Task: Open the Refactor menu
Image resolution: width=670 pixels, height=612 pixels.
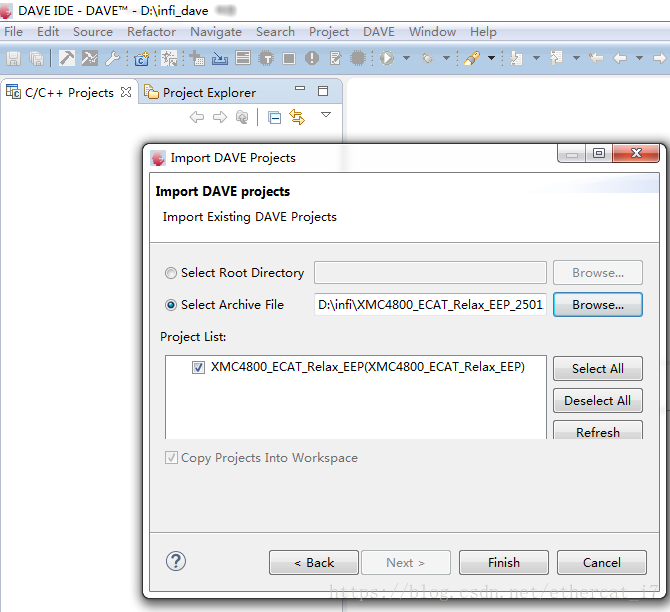Action: [151, 32]
